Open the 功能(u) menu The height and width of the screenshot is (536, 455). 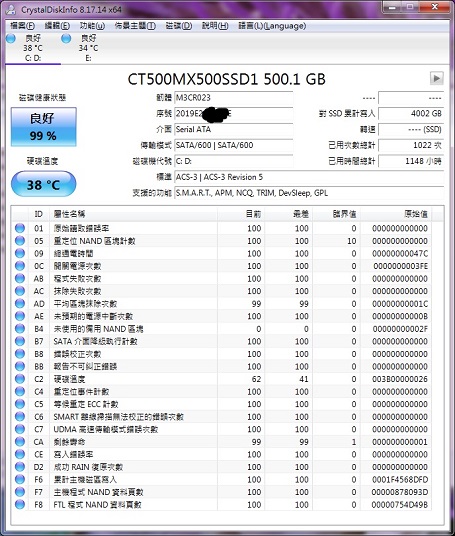click(x=92, y=26)
